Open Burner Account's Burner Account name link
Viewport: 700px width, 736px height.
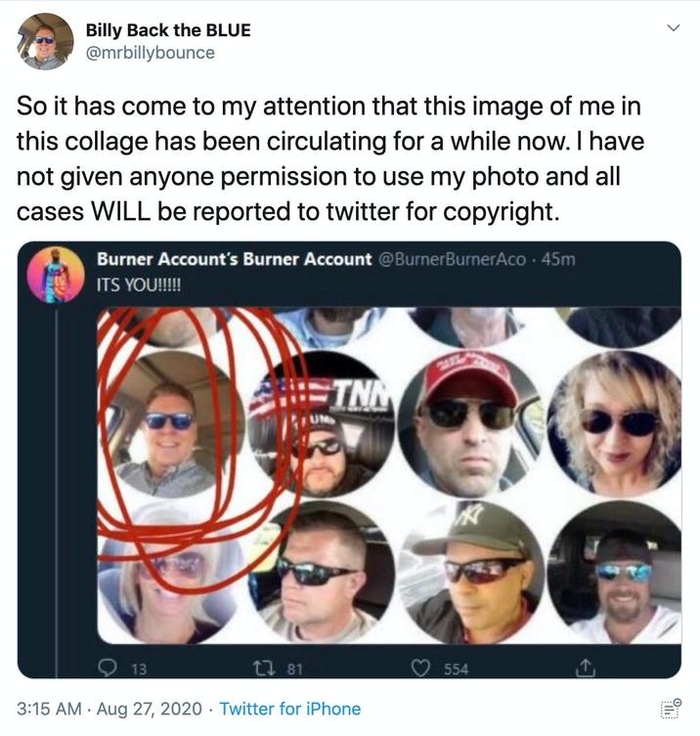234,259
